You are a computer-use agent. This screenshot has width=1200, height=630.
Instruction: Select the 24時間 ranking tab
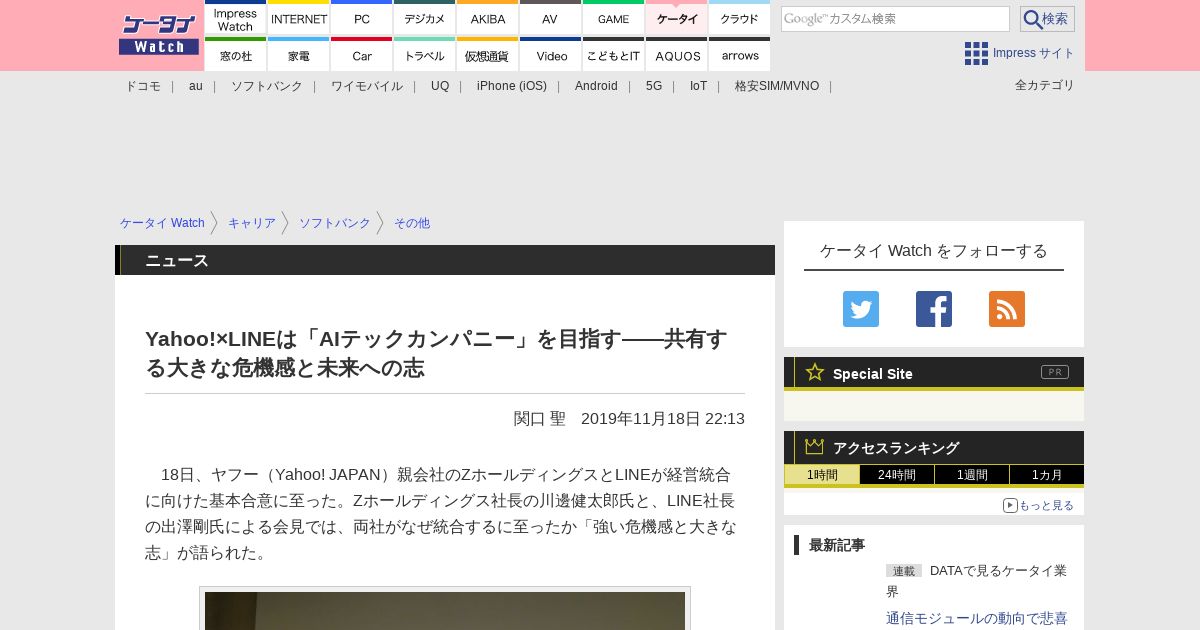[x=897, y=475]
